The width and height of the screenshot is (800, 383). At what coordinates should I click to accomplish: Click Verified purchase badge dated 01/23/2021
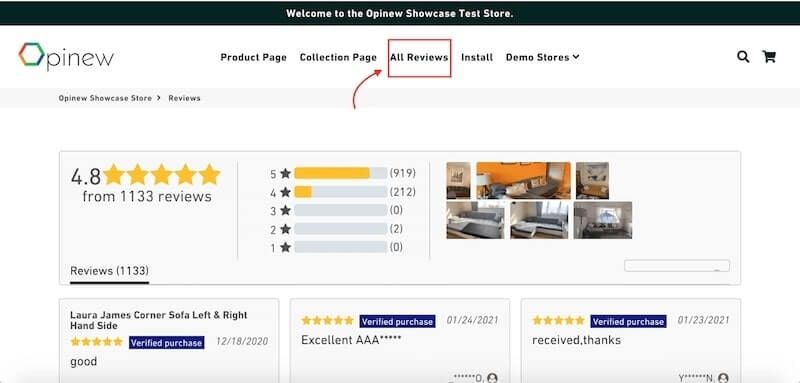(628, 321)
